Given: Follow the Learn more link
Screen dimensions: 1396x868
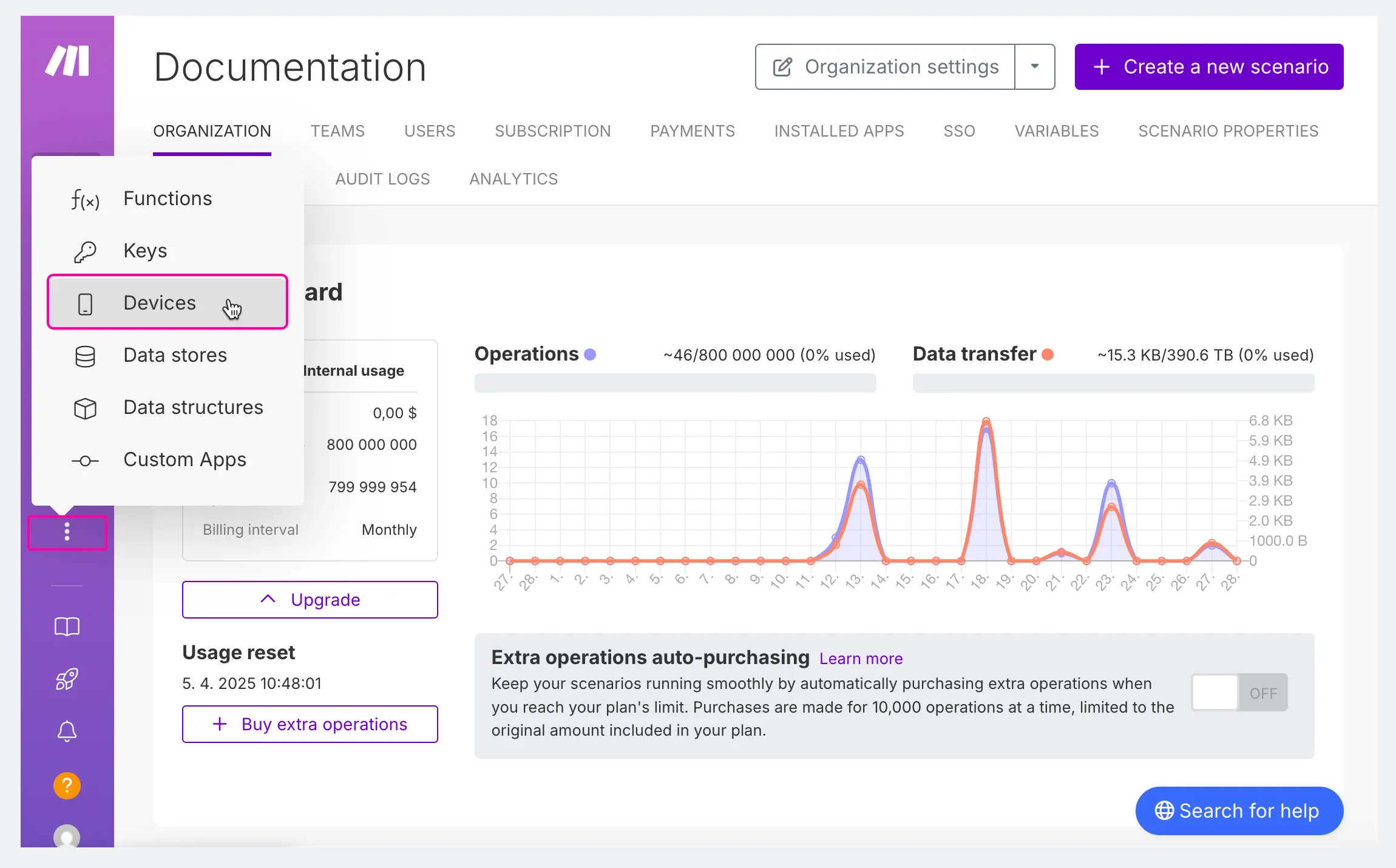Looking at the screenshot, I should pyautogui.click(x=861, y=659).
